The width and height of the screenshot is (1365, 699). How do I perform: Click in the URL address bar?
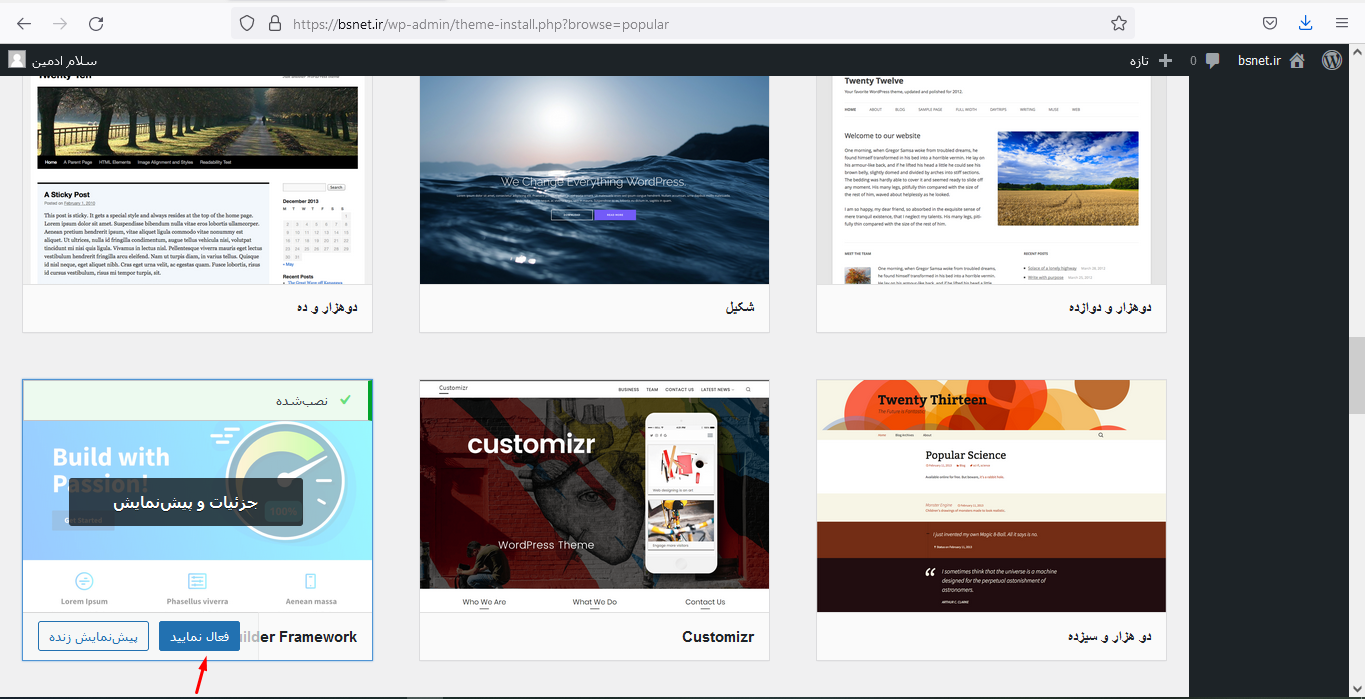pyautogui.click(x=682, y=23)
